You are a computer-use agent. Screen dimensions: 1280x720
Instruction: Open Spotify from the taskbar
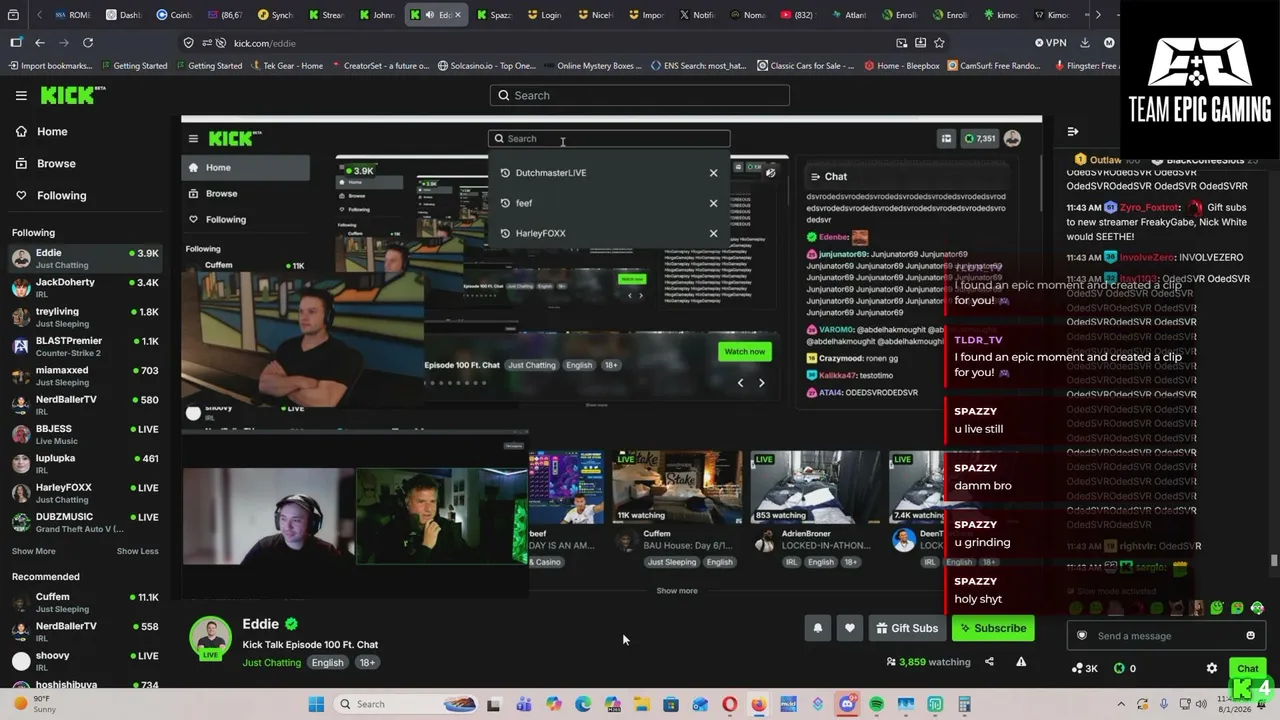pos(876,704)
